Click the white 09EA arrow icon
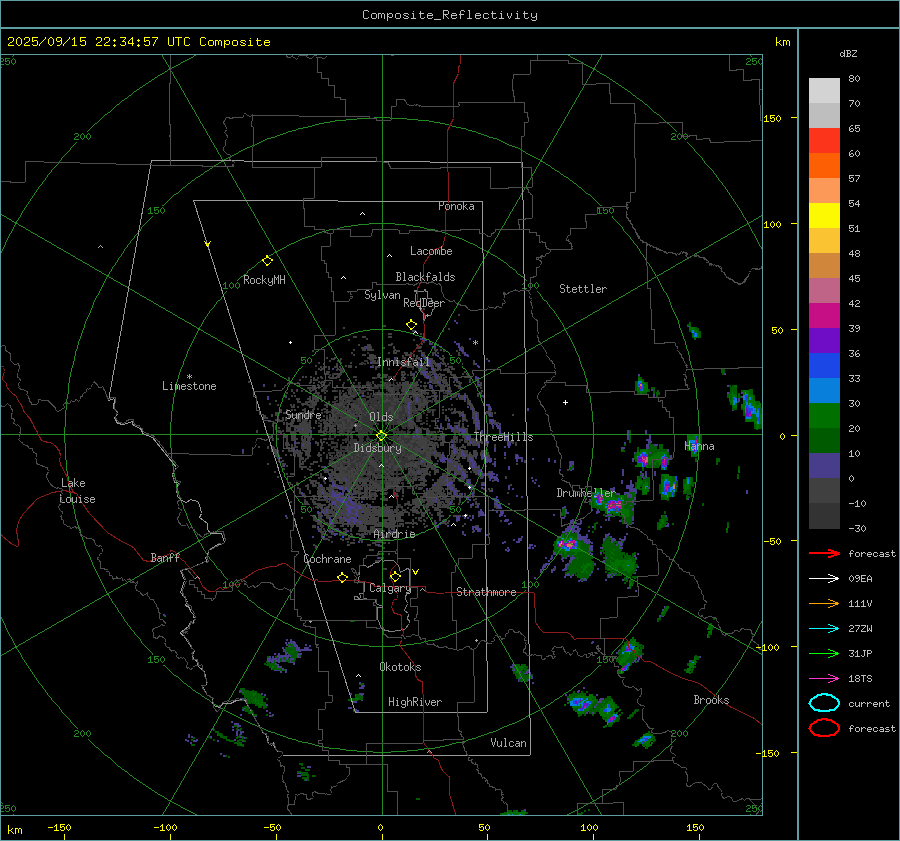The width and height of the screenshot is (900, 841). pos(824,578)
